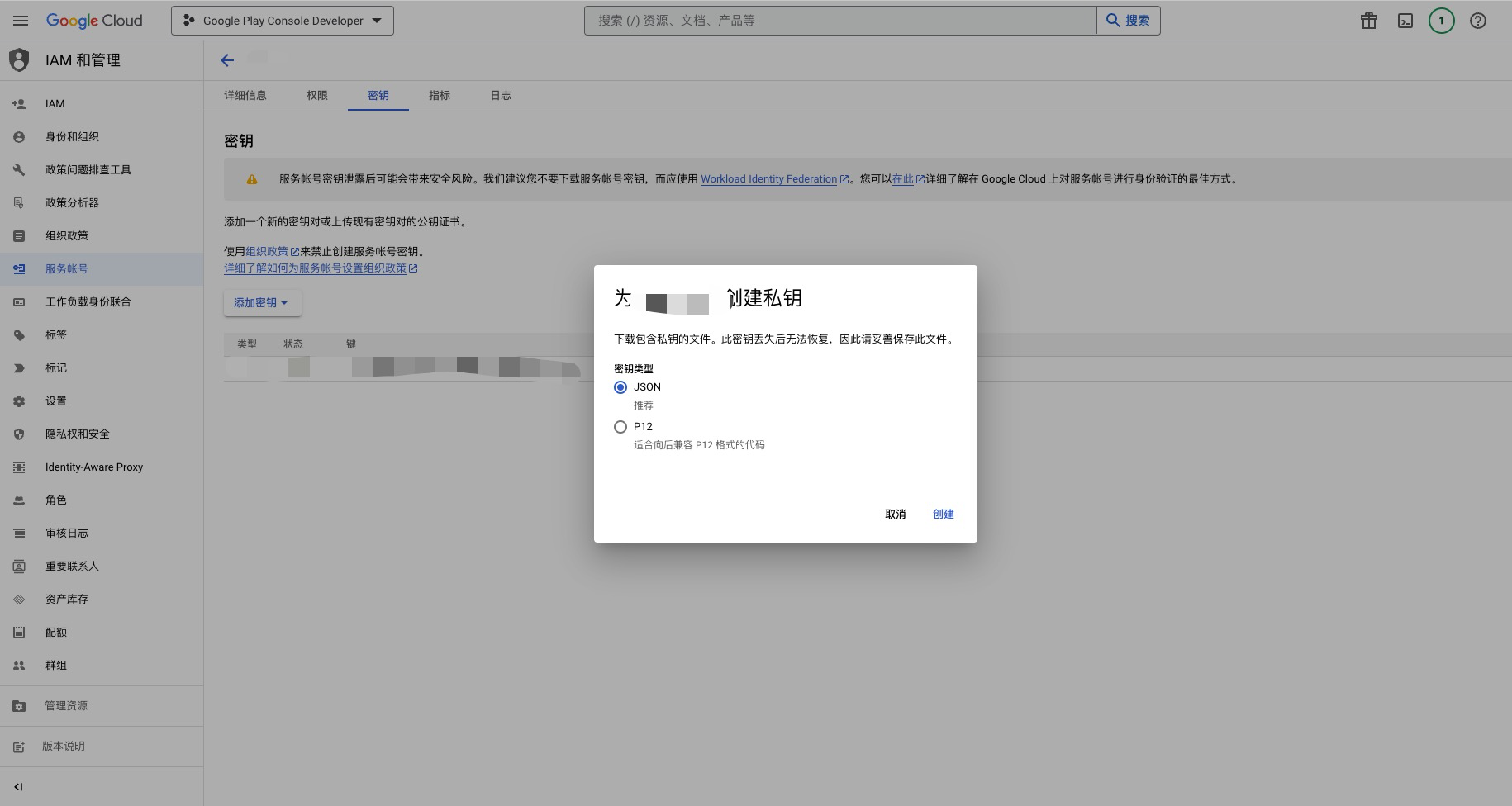1512x806 pixels.
Task: Click the IAM 和管理 shield header icon
Action: (x=19, y=60)
